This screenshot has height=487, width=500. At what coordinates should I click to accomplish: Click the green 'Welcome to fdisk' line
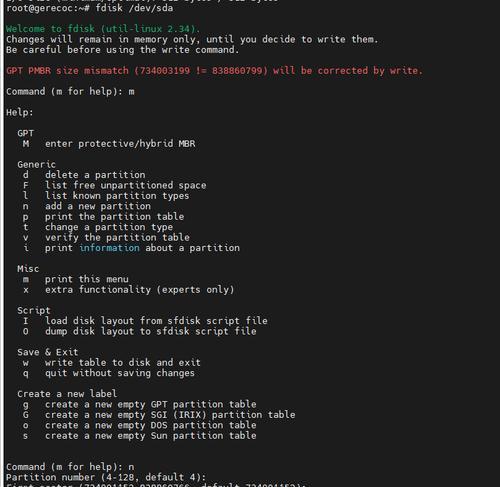tap(103, 29)
